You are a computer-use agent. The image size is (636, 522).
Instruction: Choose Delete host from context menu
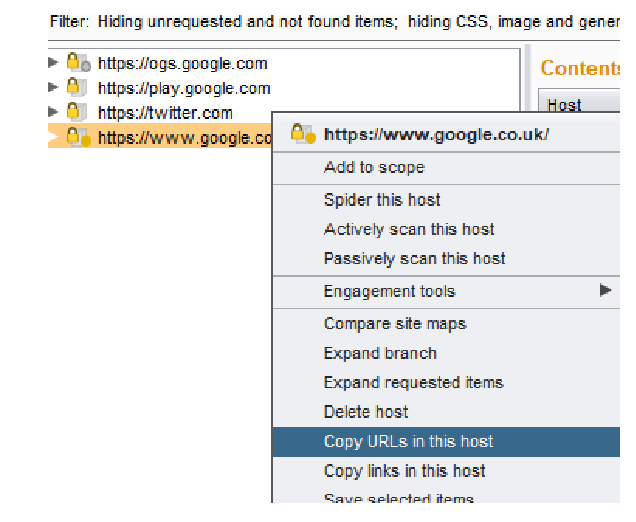point(366,411)
